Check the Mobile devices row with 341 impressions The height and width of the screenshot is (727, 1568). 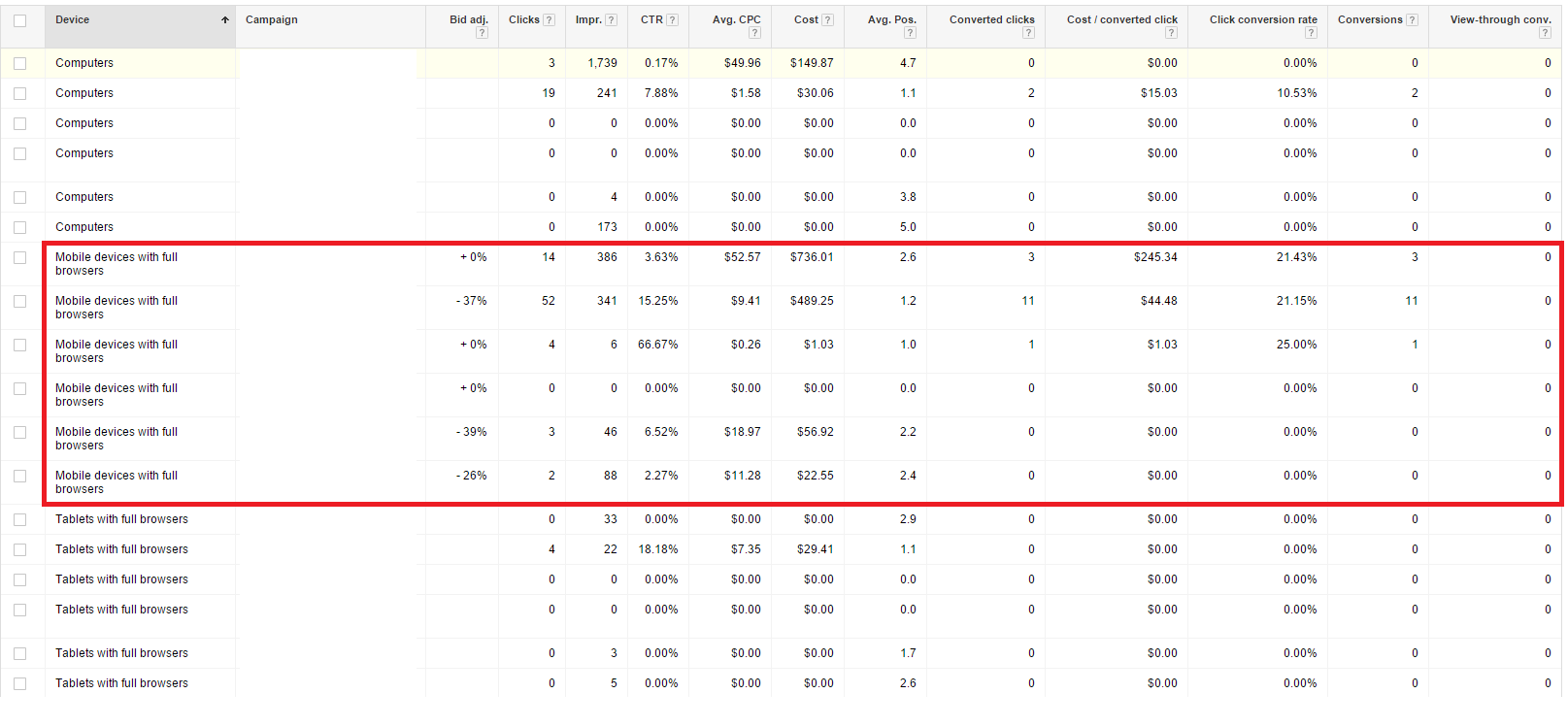click(20, 301)
